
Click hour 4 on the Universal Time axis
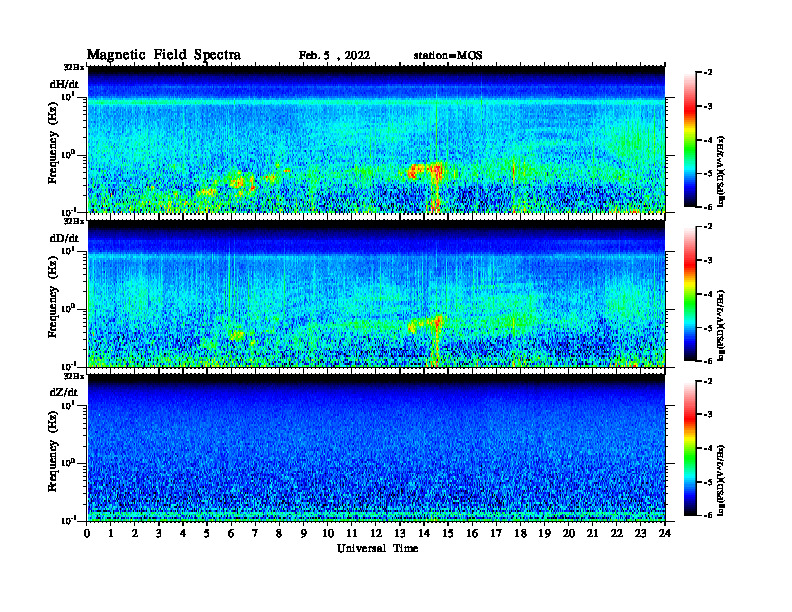183,534
